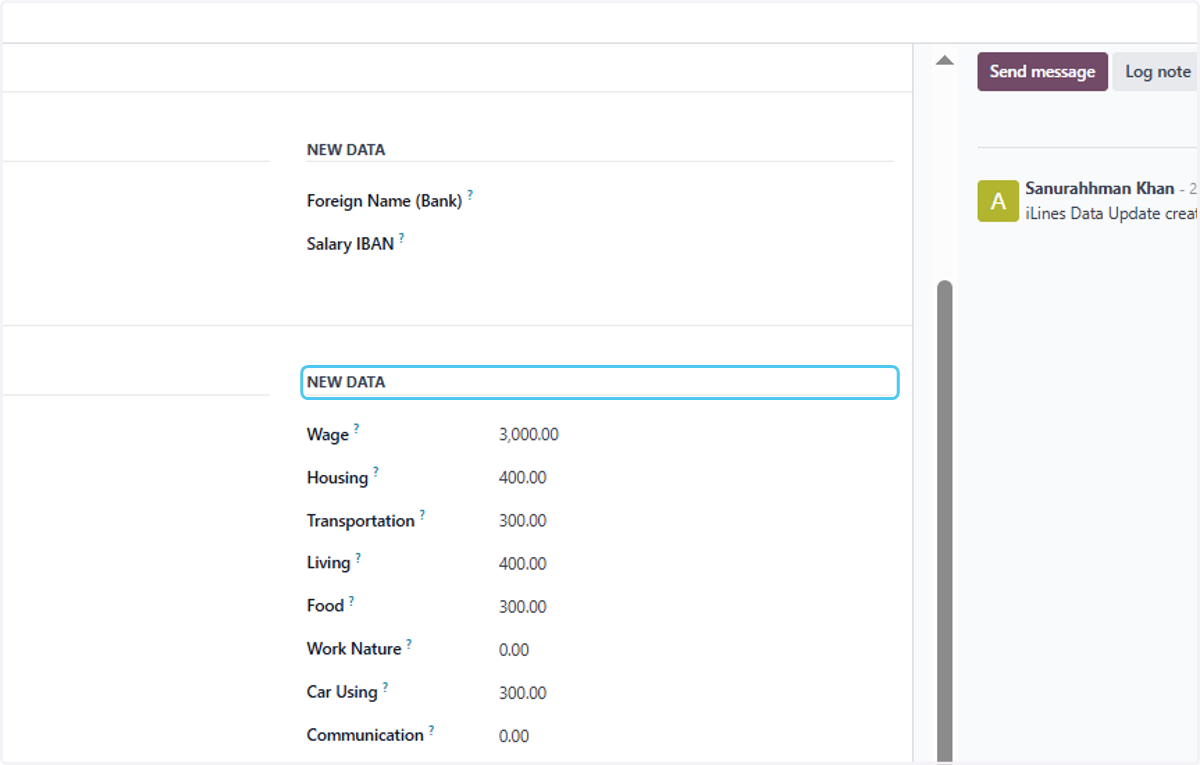Viewport: 1200px width, 765px height.
Task: Click the Communication field label
Action: click(365, 735)
